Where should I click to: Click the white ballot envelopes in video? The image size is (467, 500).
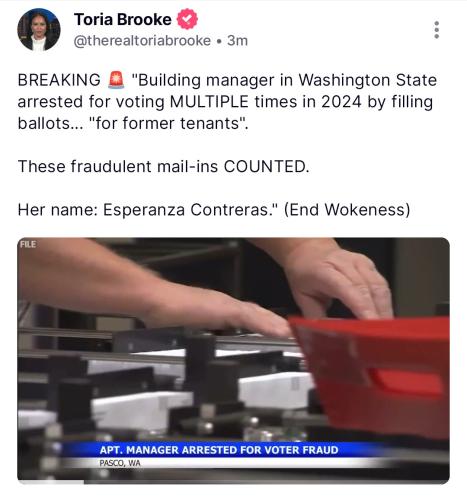pos(276,390)
